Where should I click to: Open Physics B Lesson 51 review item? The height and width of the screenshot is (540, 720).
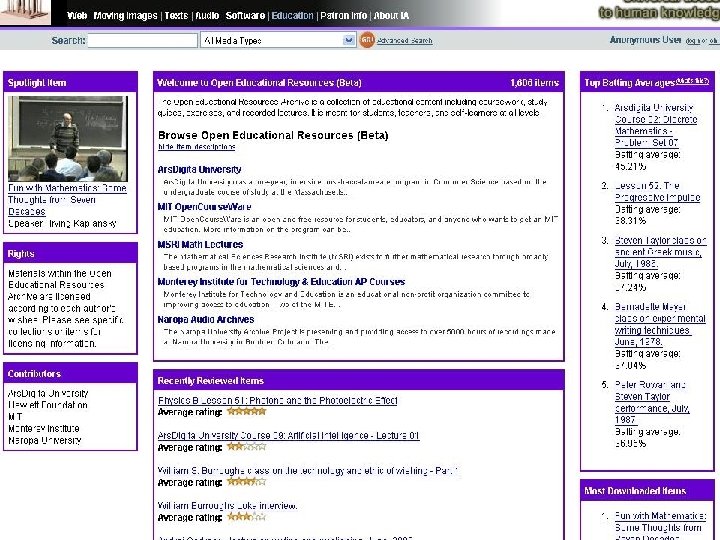click(277, 400)
